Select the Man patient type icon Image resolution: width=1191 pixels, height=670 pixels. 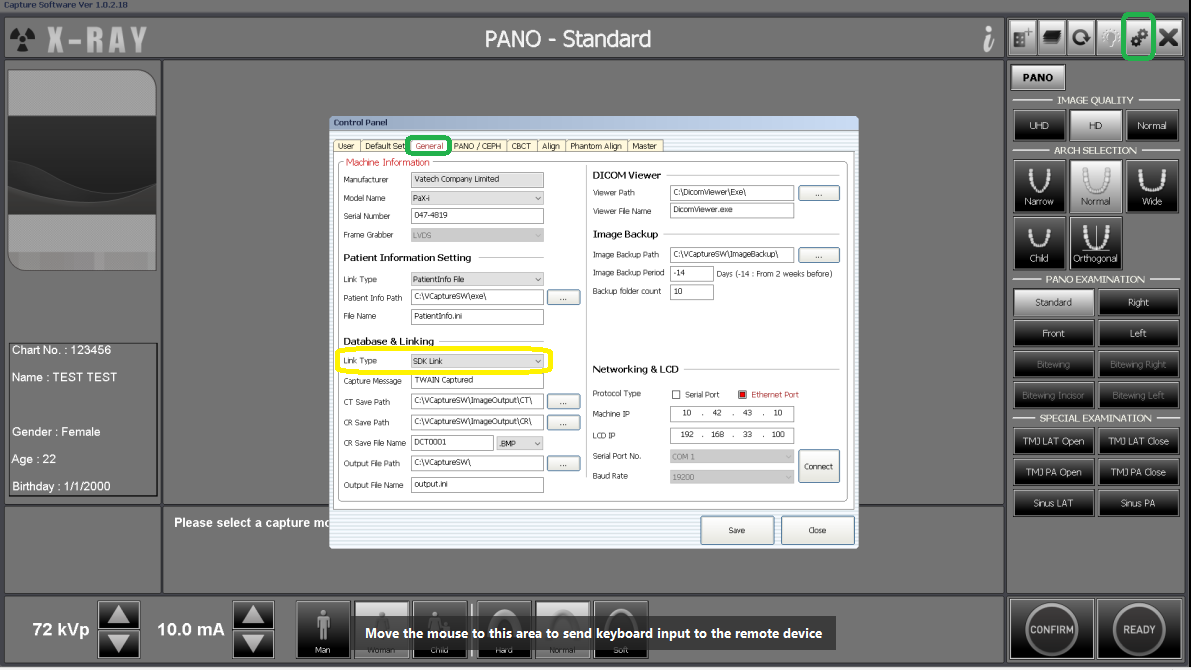click(323, 630)
